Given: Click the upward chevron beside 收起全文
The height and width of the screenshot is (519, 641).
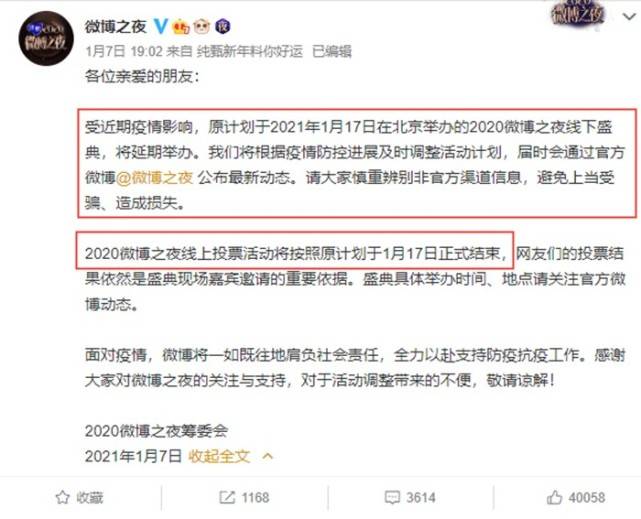Looking at the screenshot, I should point(268,456).
